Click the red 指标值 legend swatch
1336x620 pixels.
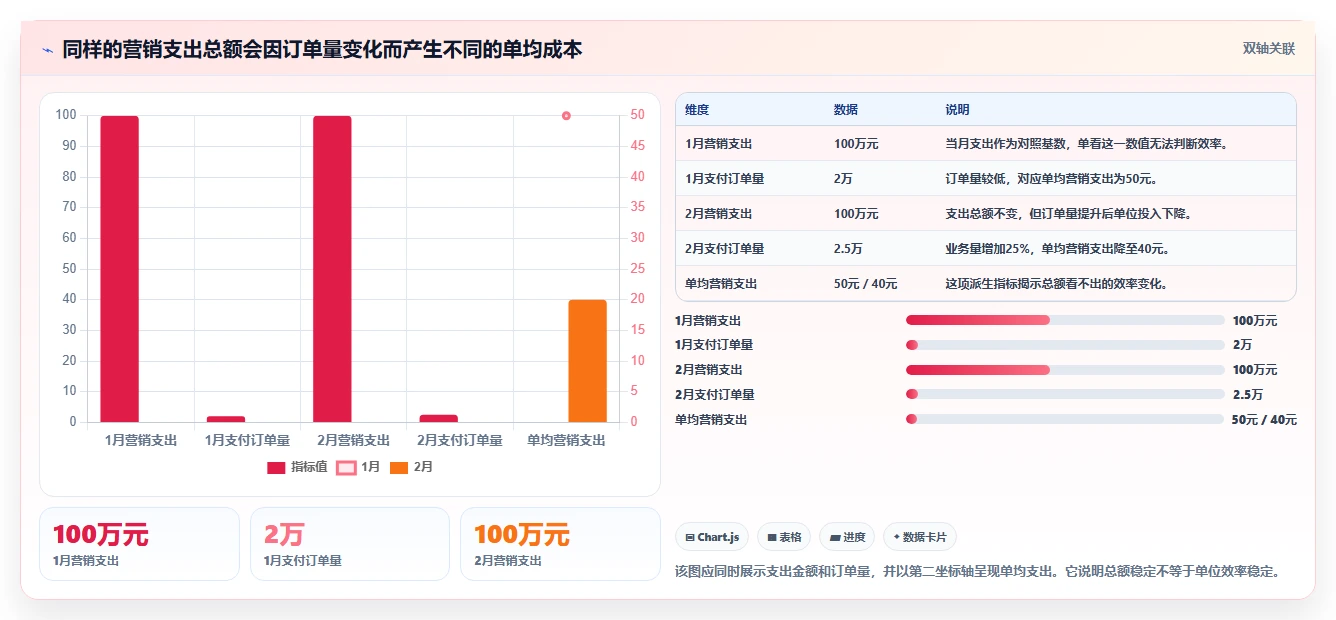pyautogui.click(x=276, y=468)
